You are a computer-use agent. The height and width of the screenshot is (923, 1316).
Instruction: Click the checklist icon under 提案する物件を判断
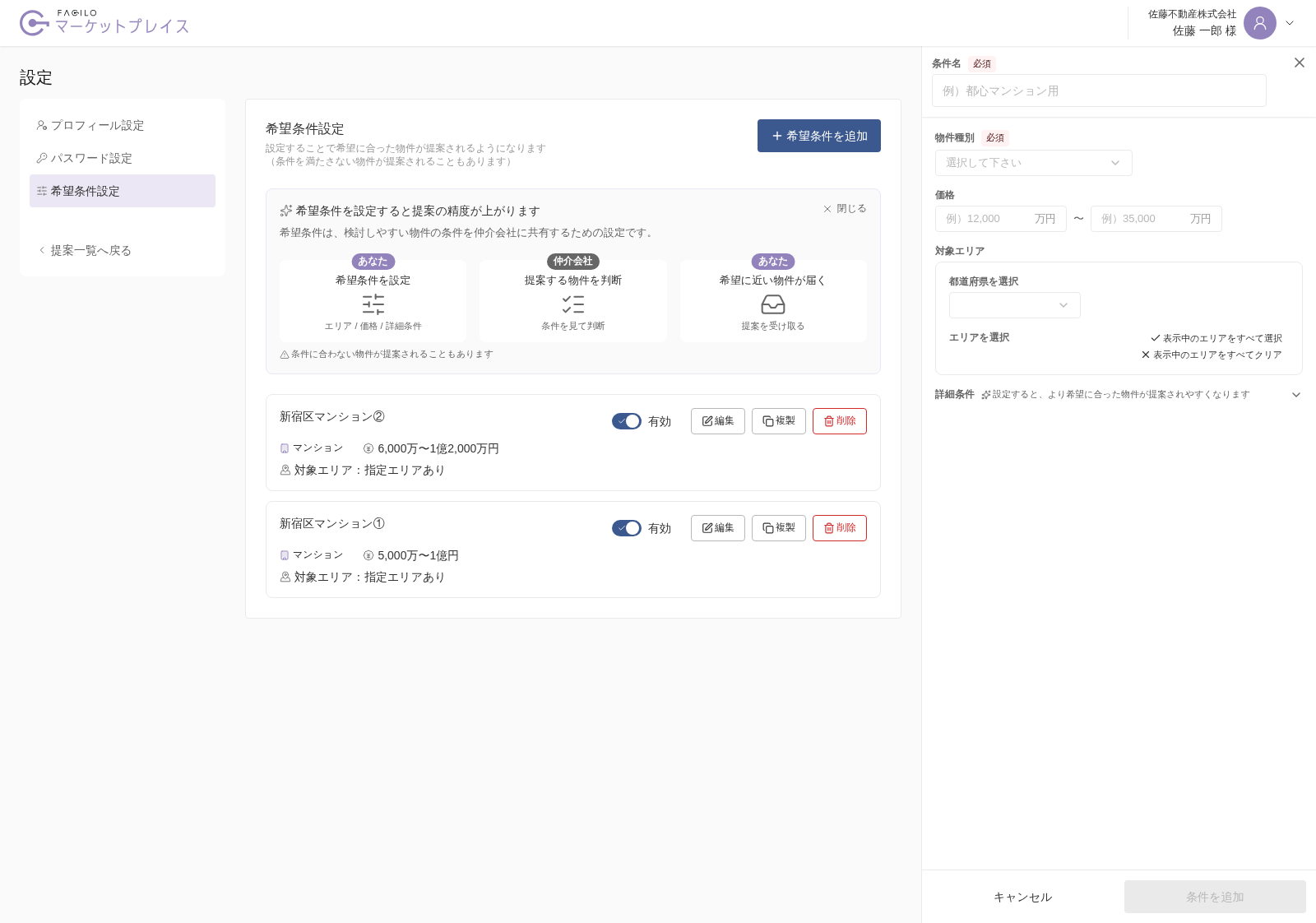[x=573, y=304]
